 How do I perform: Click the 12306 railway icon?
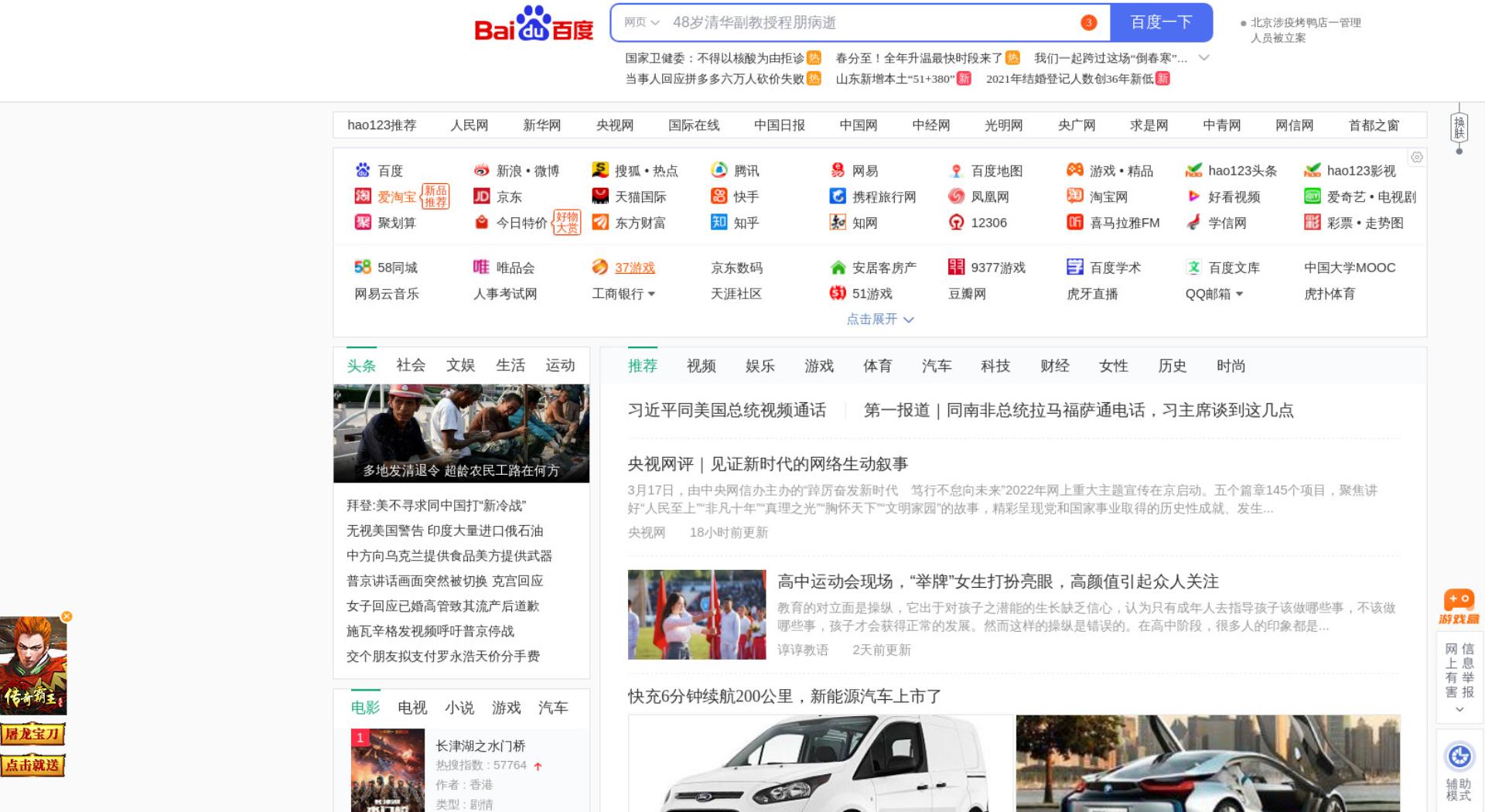957,223
